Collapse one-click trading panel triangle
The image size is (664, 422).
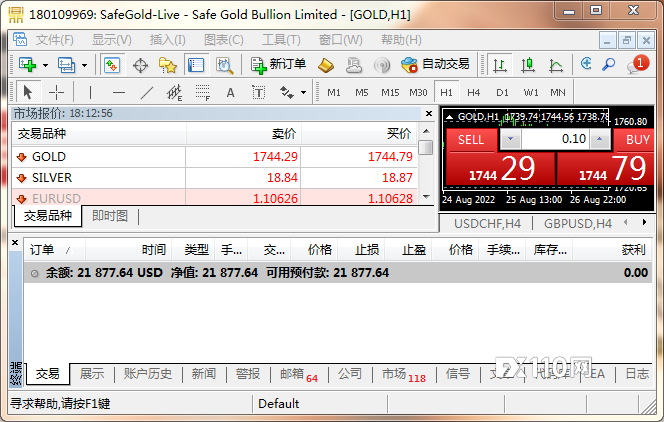click(450, 117)
